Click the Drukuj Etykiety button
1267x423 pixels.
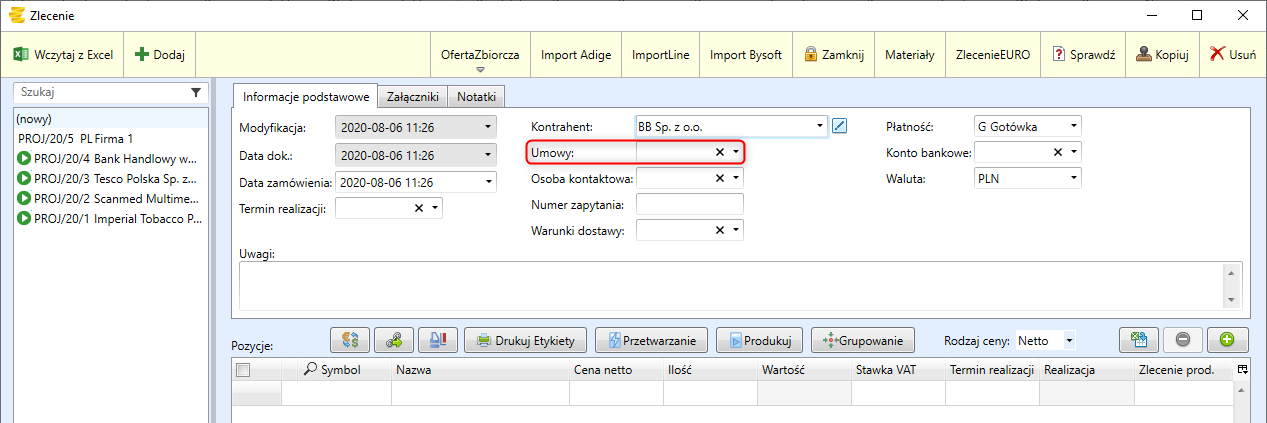coord(526,340)
